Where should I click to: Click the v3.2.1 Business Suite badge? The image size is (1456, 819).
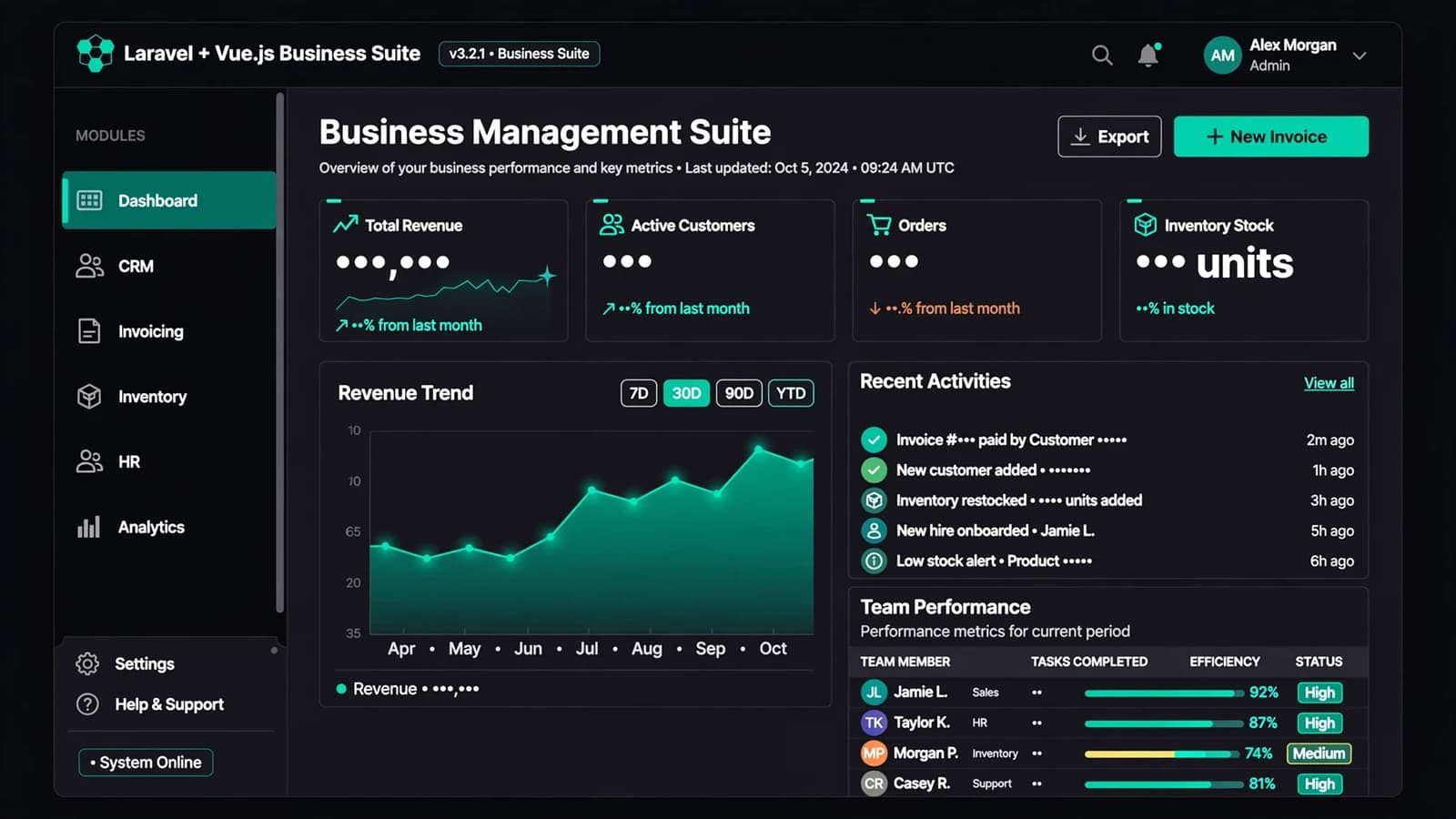coord(519,54)
